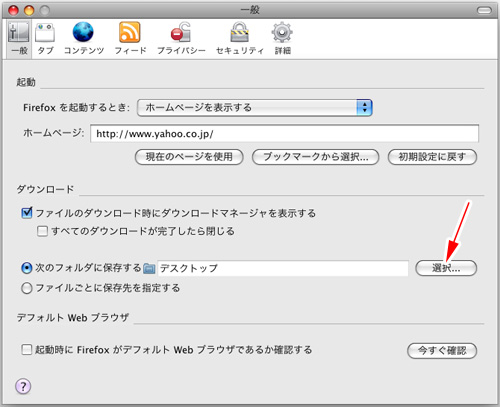This screenshot has height=407, width=500.
Task: Click the ブックマークから選択... button
Action: (316, 157)
